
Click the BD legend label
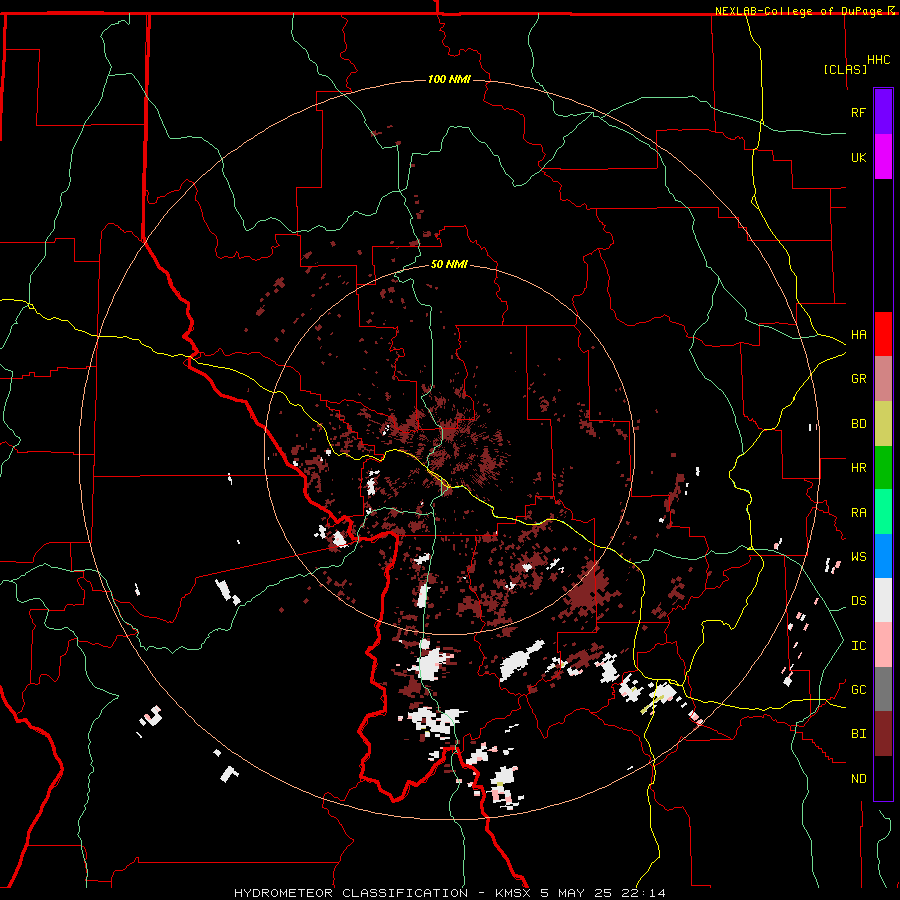coord(858,424)
